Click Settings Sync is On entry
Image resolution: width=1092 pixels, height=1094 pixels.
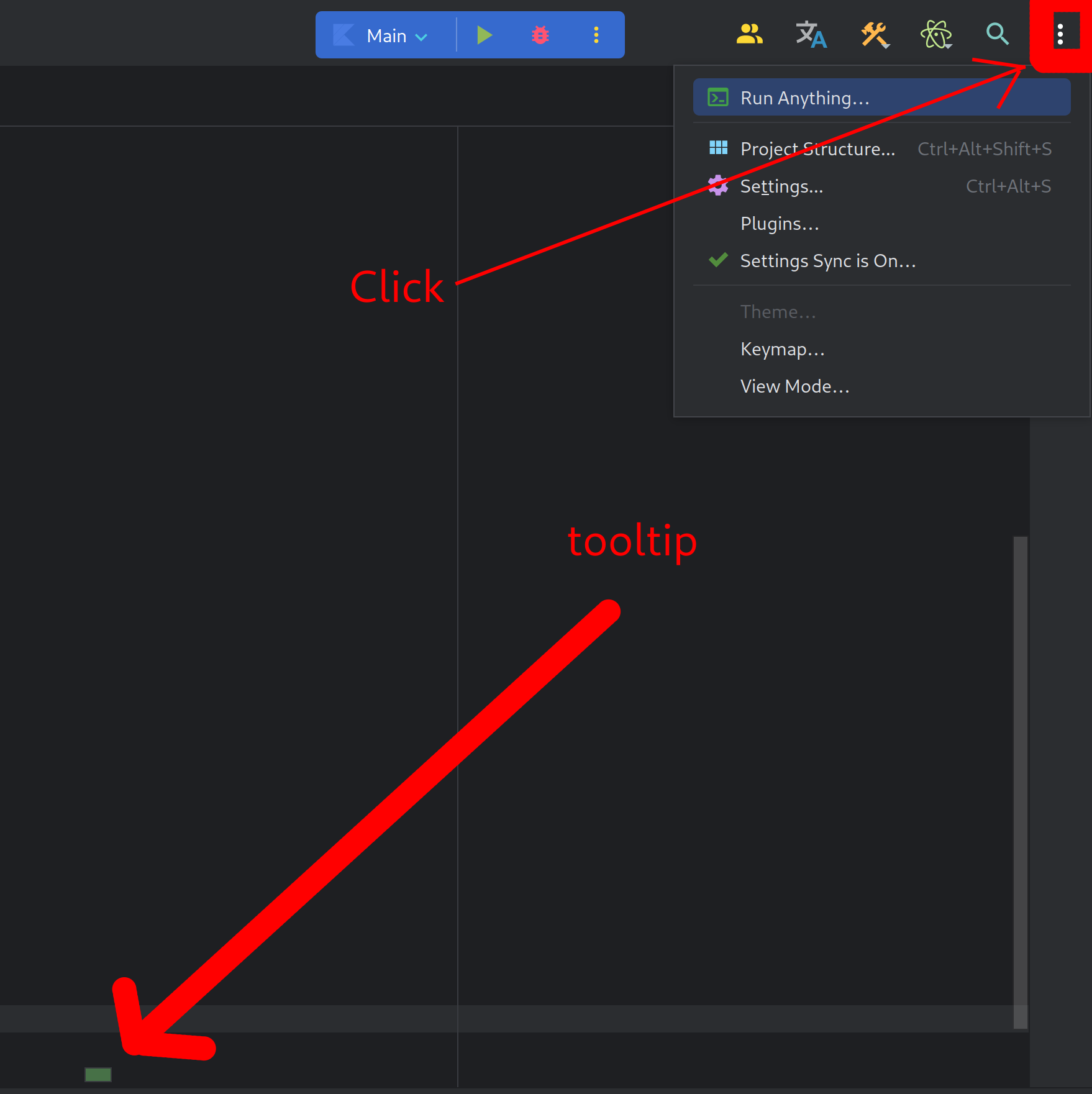pyautogui.click(x=827, y=260)
